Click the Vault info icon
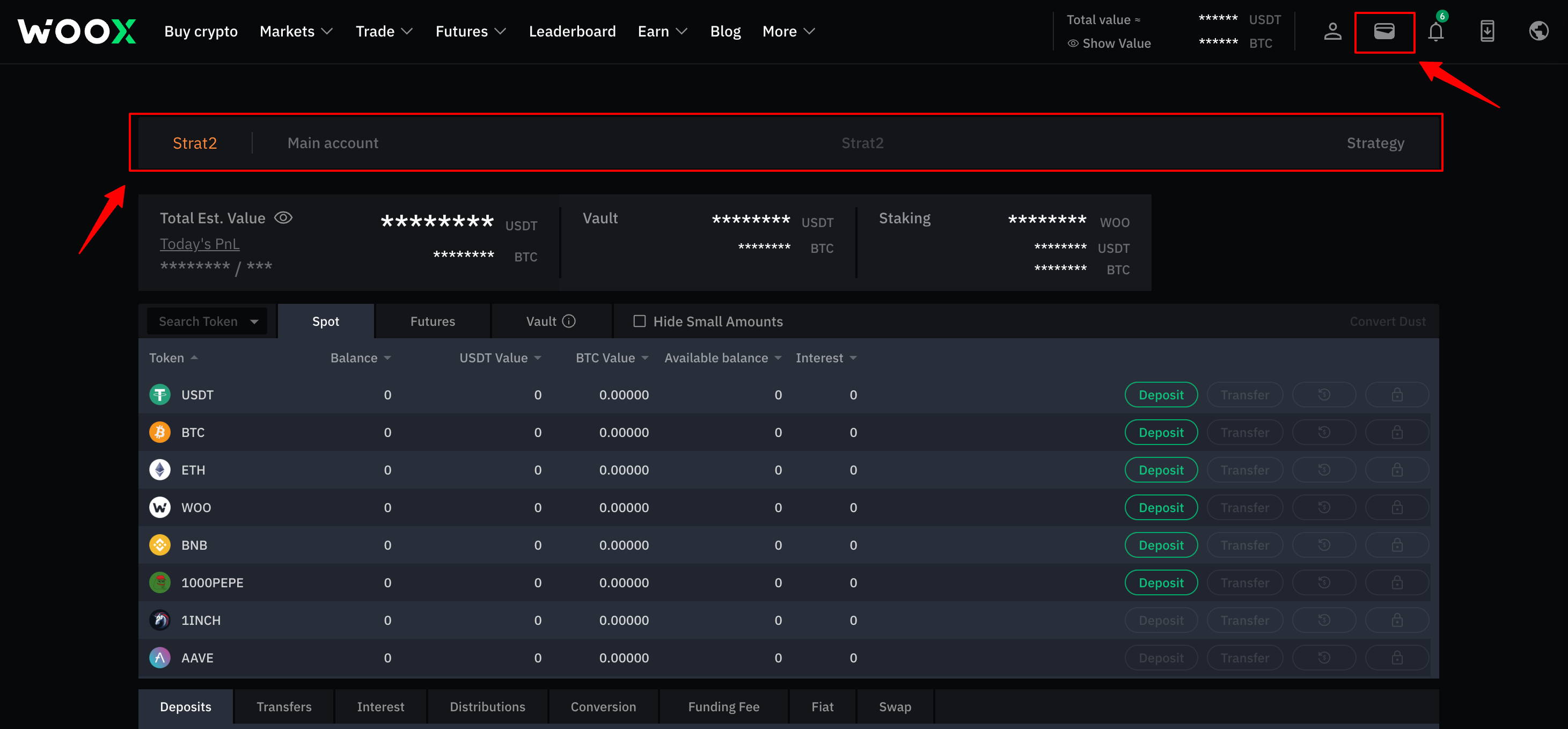 pyautogui.click(x=568, y=321)
